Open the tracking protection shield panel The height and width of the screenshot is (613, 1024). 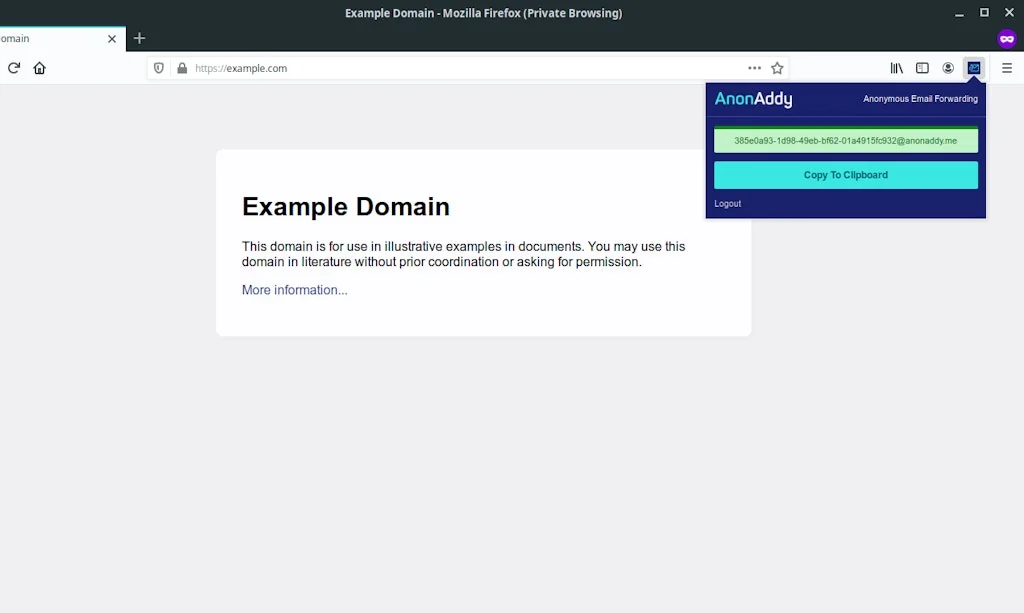click(x=159, y=68)
